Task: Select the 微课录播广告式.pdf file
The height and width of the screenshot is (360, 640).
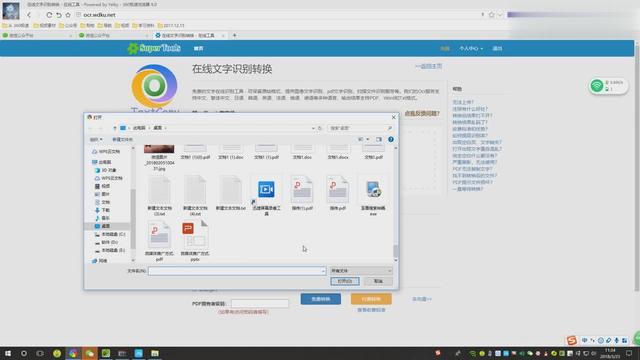Action: coord(159,241)
